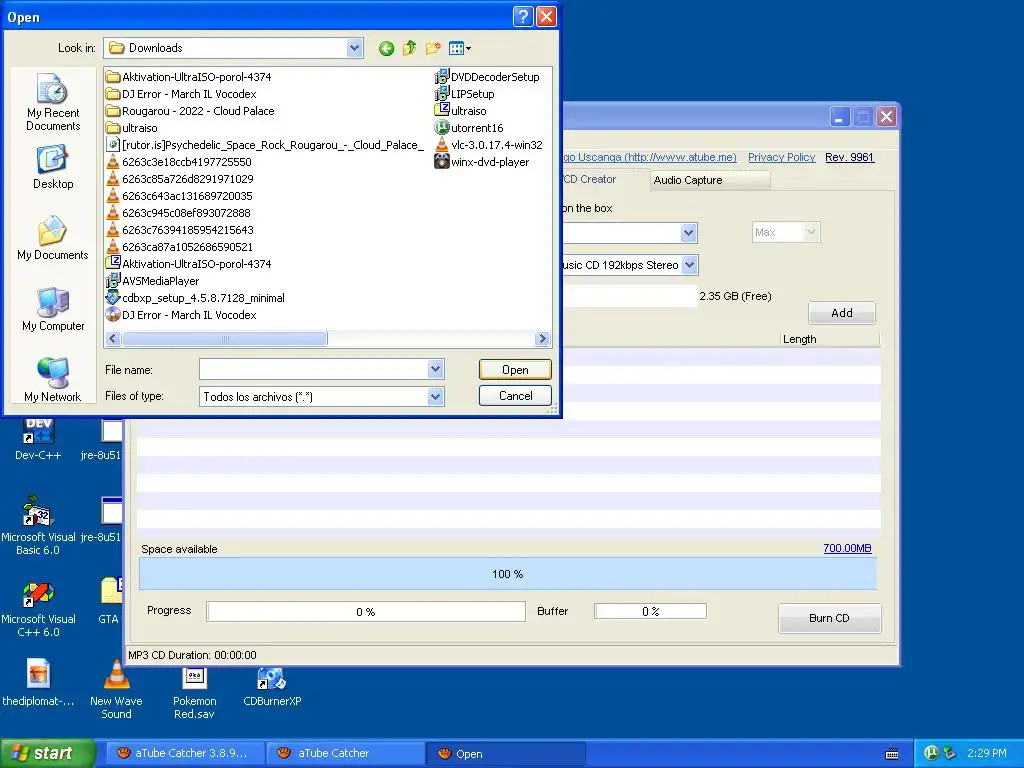Open the Privacy Policy link
The width and height of the screenshot is (1024, 768).
[781, 157]
